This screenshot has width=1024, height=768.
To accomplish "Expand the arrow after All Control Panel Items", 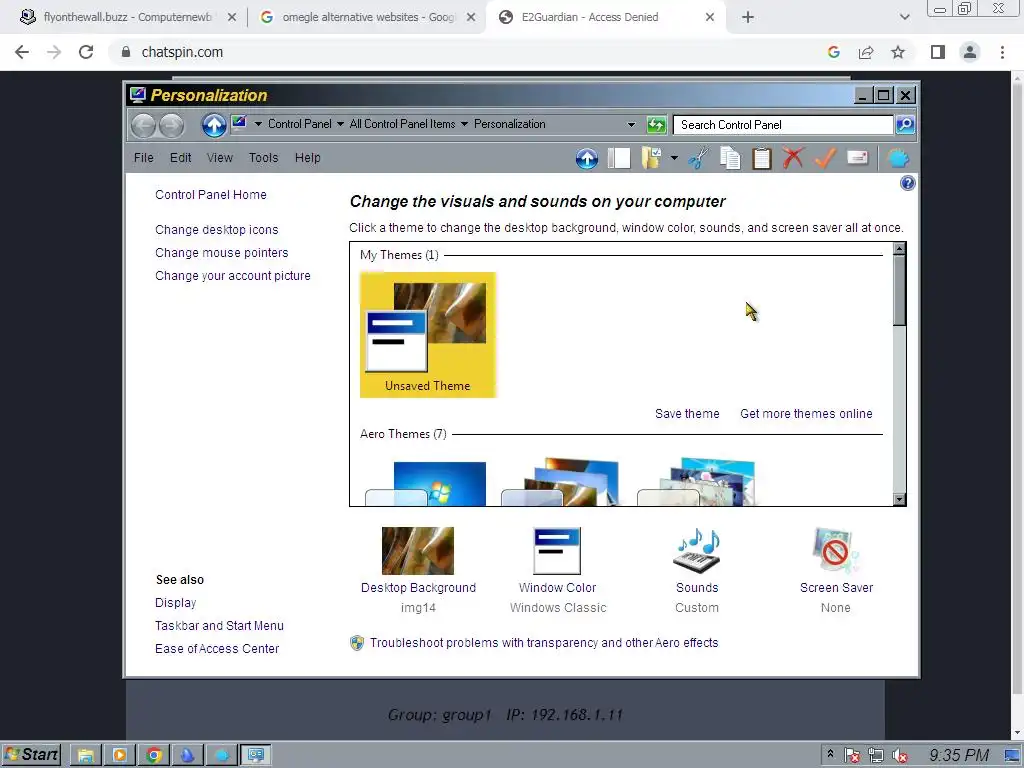I will [464, 124].
